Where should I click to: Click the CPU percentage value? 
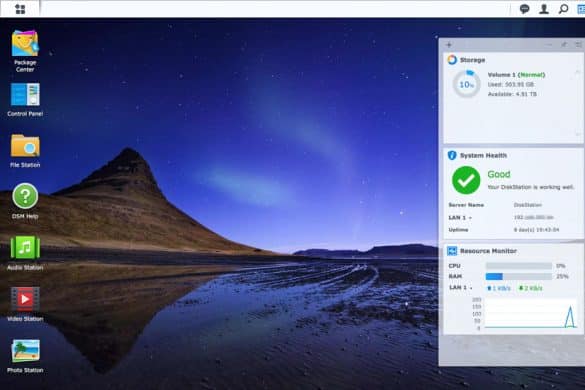point(560,266)
